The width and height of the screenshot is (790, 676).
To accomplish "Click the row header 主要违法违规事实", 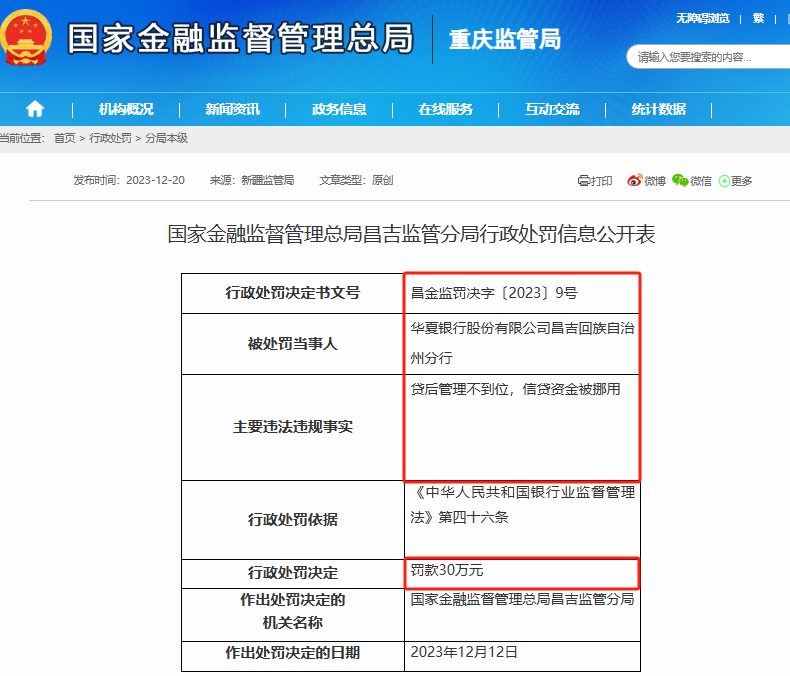I will click(293, 427).
